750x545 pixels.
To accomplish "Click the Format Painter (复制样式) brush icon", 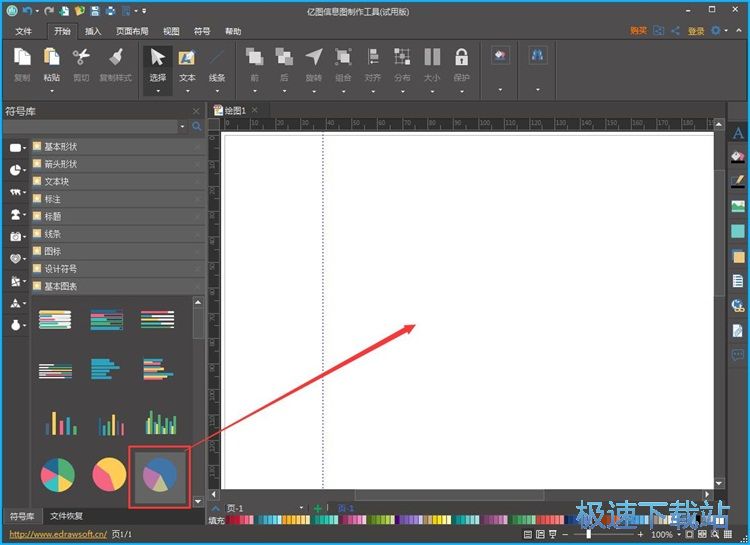I will click(116, 57).
